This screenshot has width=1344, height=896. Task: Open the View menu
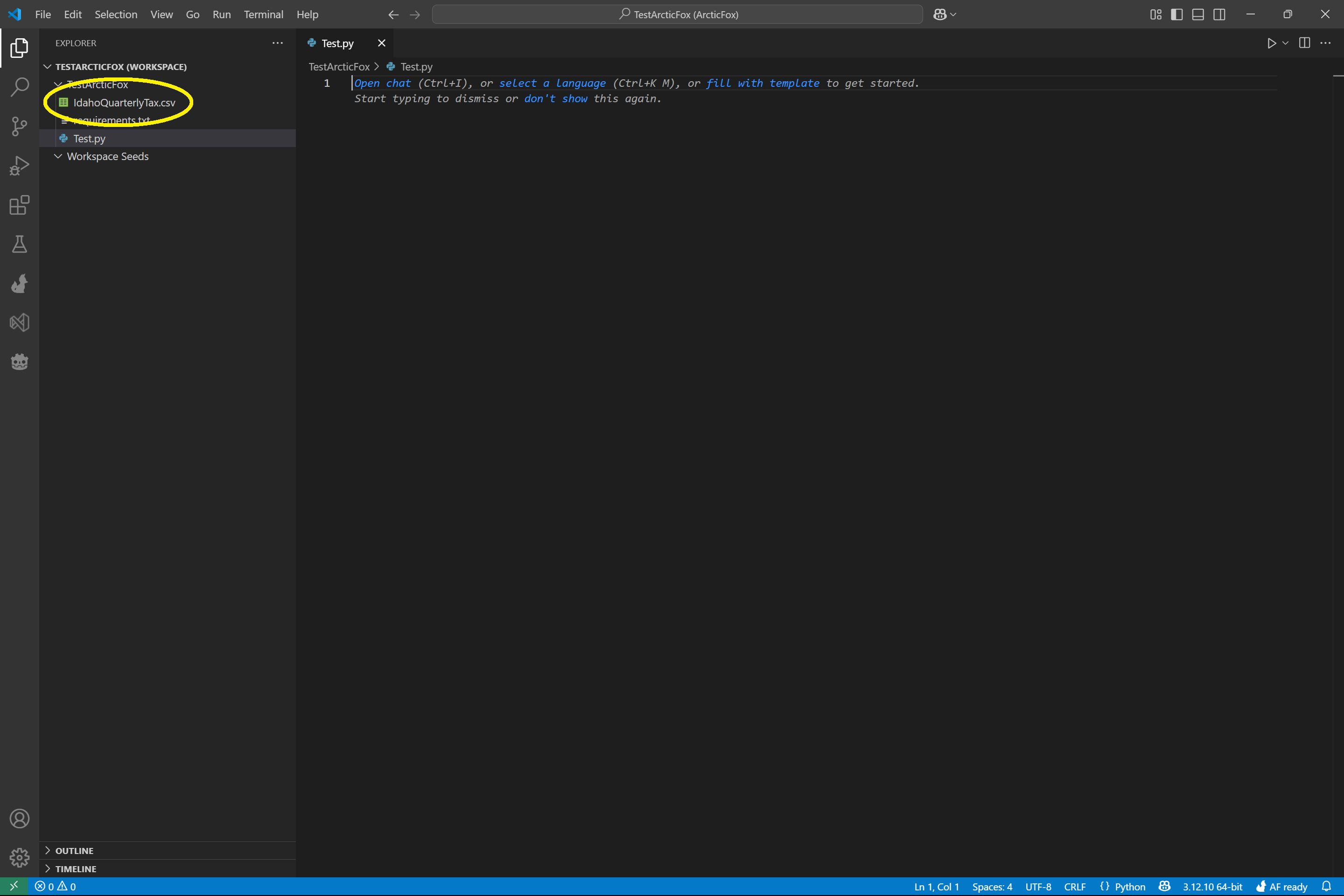tap(162, 15)
